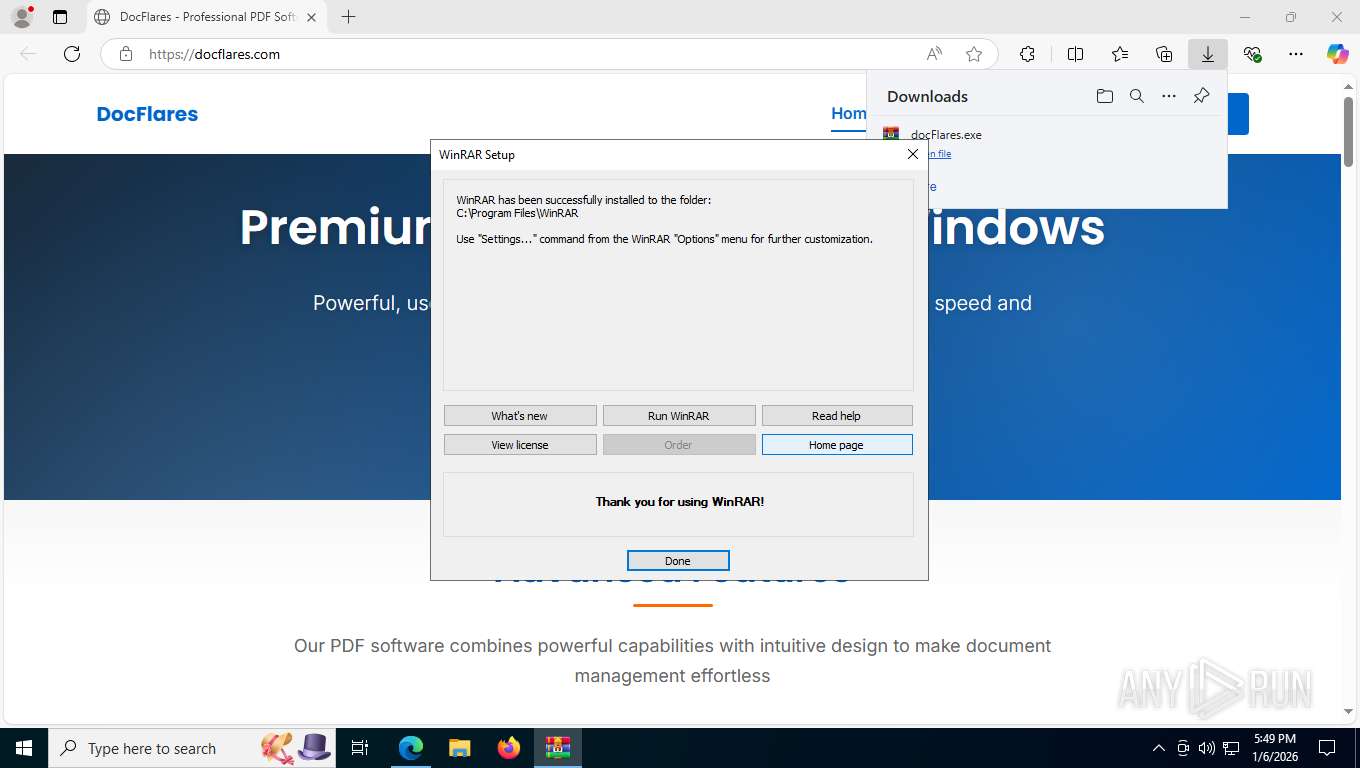The height and width of the screenshot is (768, 1360).
Task: Click the View license button
Action: pyautogui.click(x=520, y=445)
